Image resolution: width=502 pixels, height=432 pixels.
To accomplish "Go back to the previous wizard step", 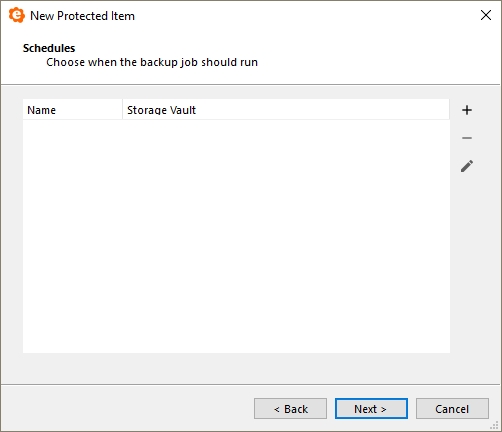I will [290, 409].
